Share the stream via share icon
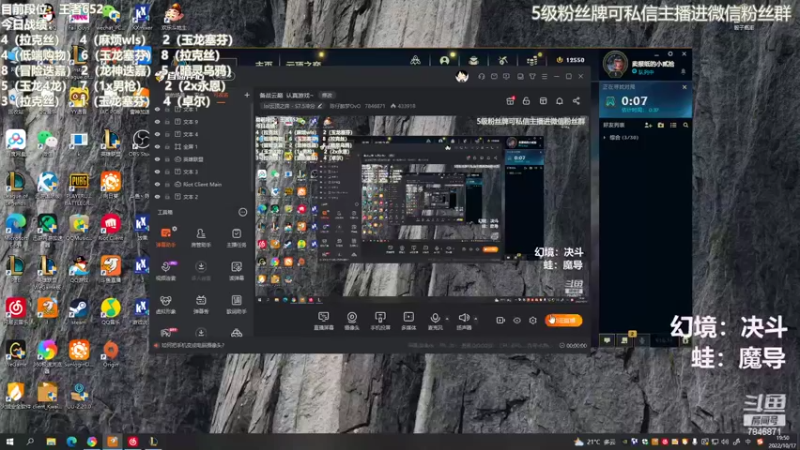 pyautogui.click(x=576, y=101)
